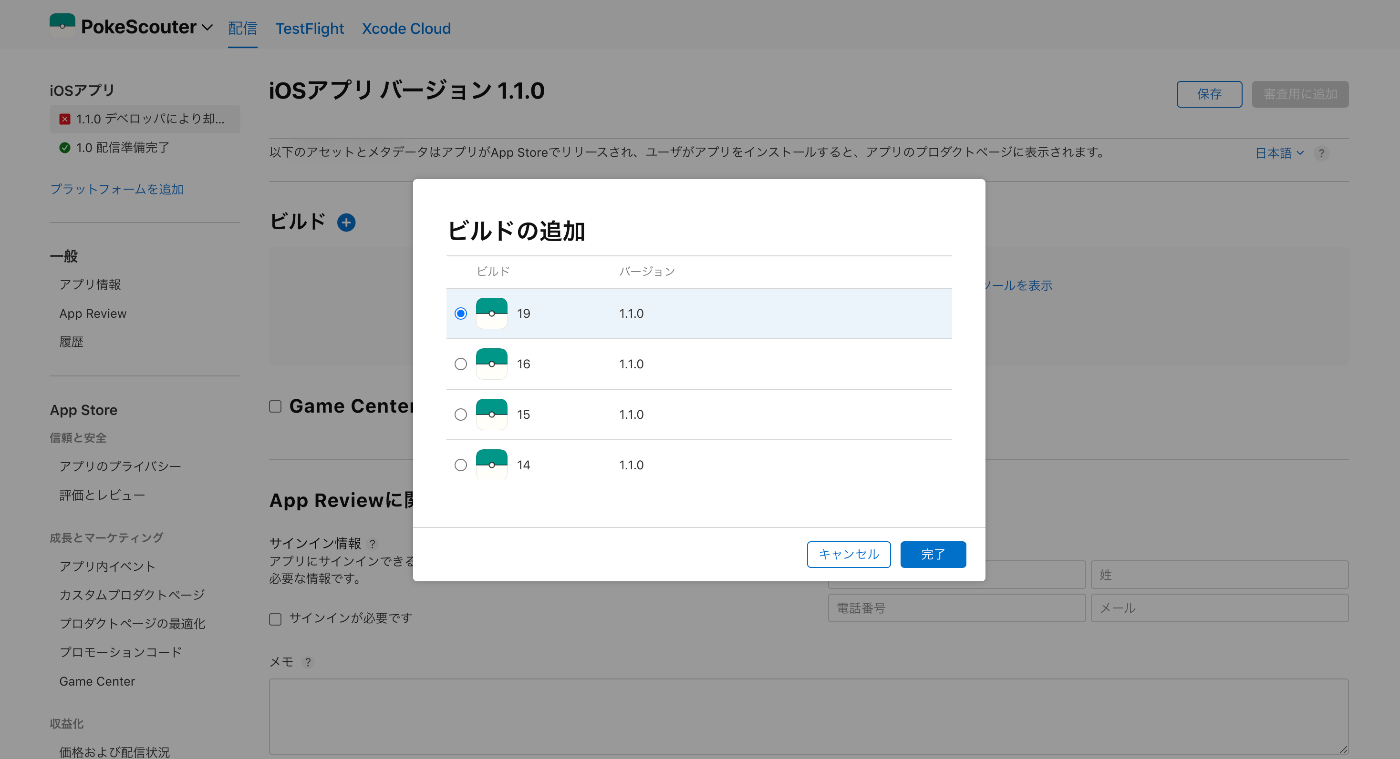Select the radio button for build 15
The height and width of the screenshot is (759, 1400).
461,415
